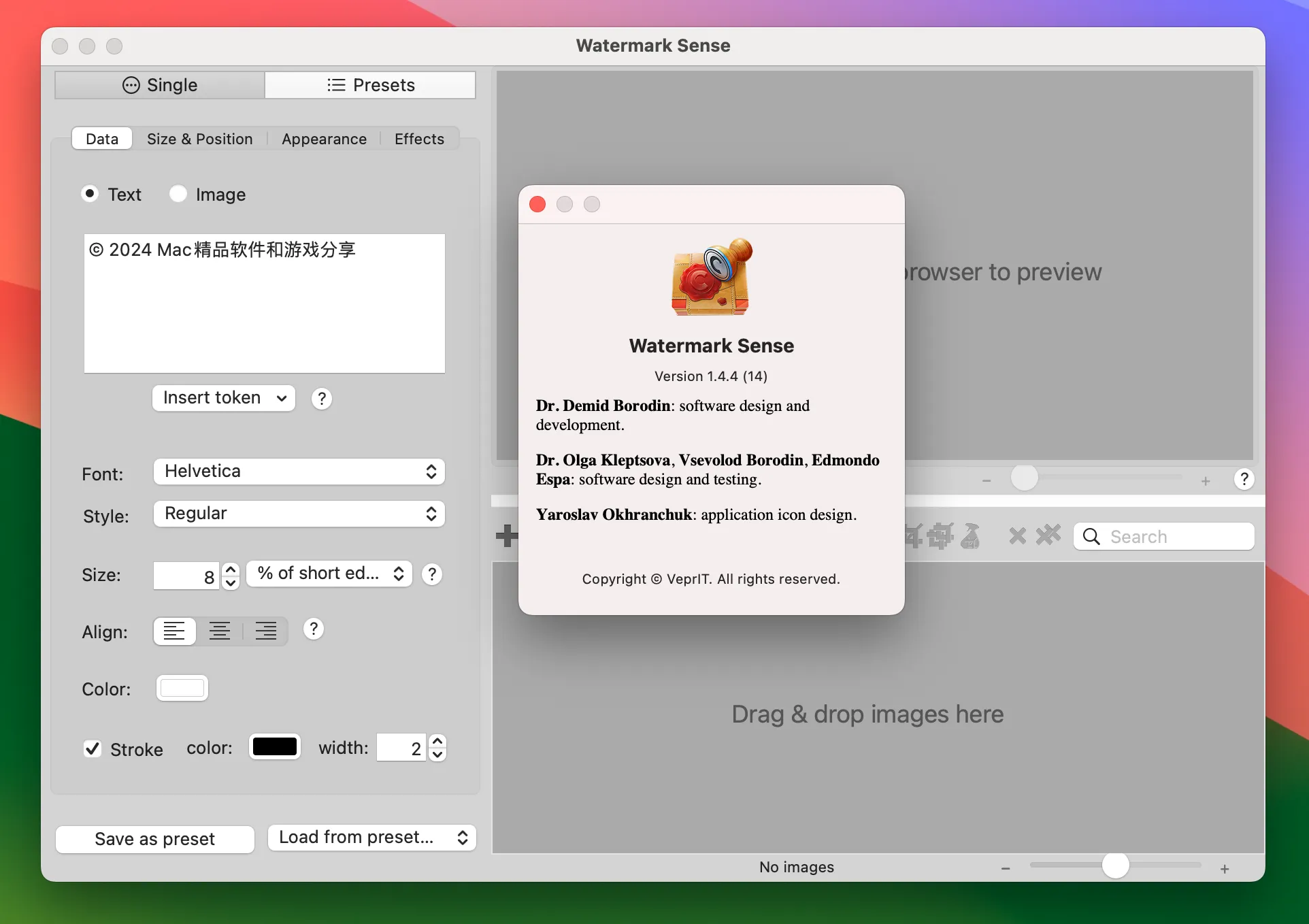The image size is (1309, 924).
Task: Align text right
Action: (x=265, y=631)
